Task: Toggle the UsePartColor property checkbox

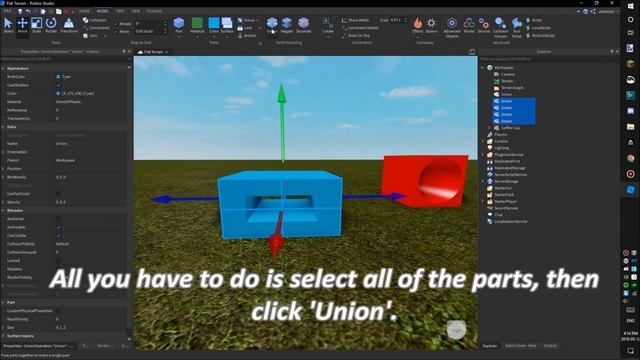Action: click(58, 194)
